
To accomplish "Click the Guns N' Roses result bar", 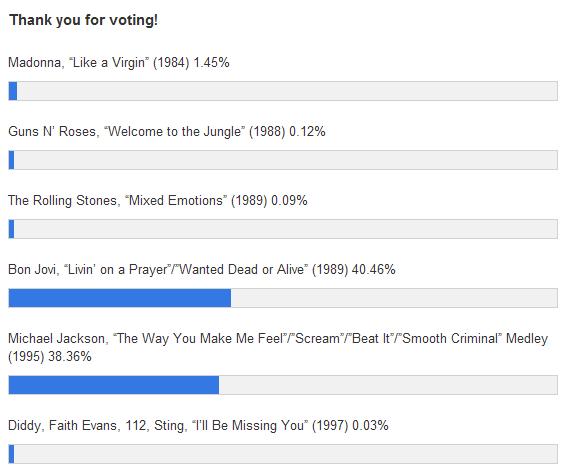I will 283,160.
